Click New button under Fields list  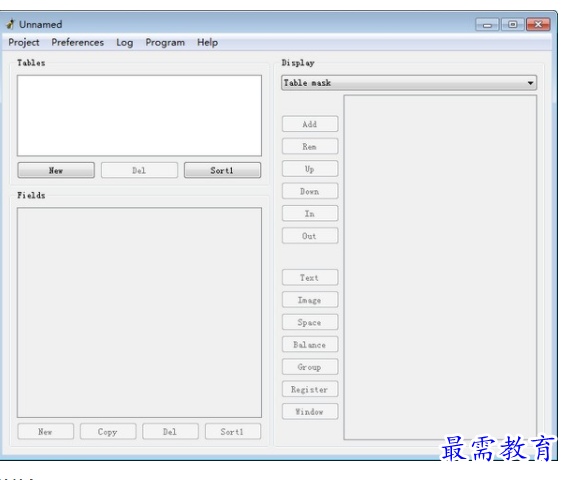pos(46,432)
